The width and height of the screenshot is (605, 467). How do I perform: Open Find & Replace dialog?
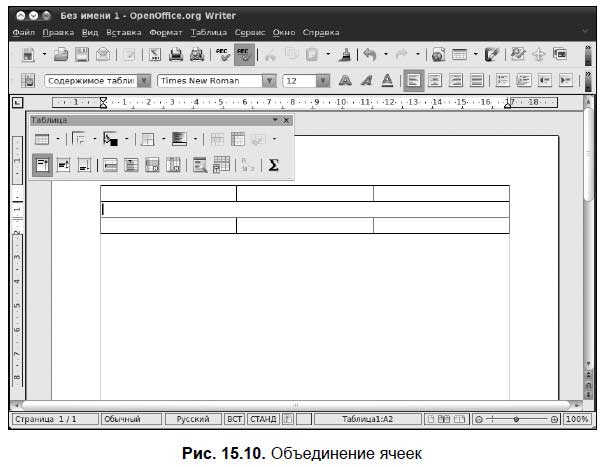(x=518, y=55)
